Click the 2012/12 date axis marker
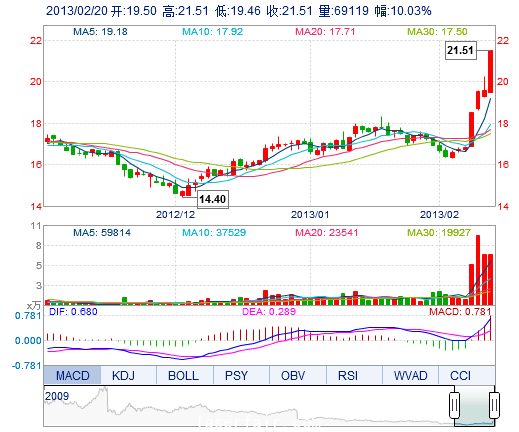 [x=175, y=215]
